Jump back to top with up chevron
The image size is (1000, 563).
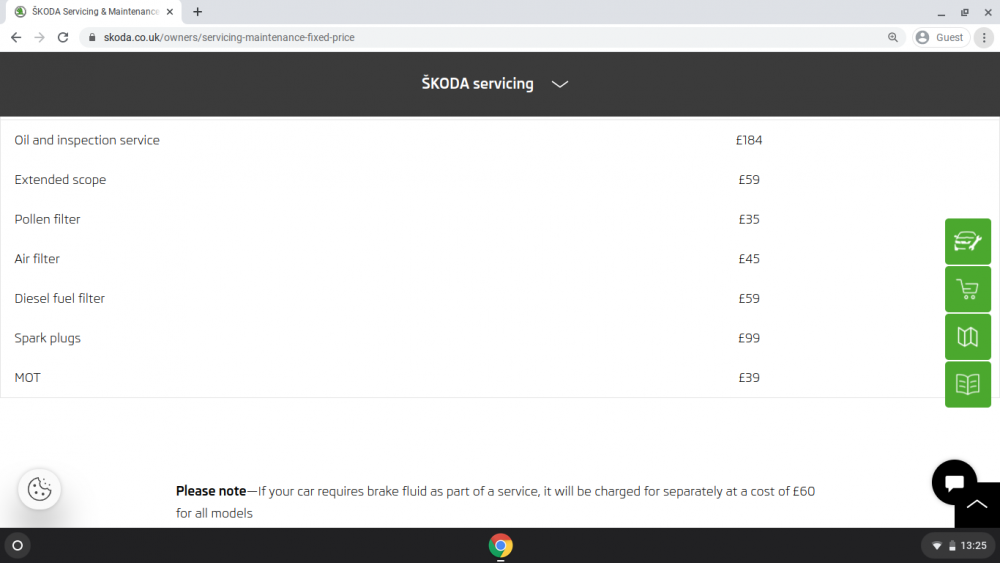click(x=977, y=505)
